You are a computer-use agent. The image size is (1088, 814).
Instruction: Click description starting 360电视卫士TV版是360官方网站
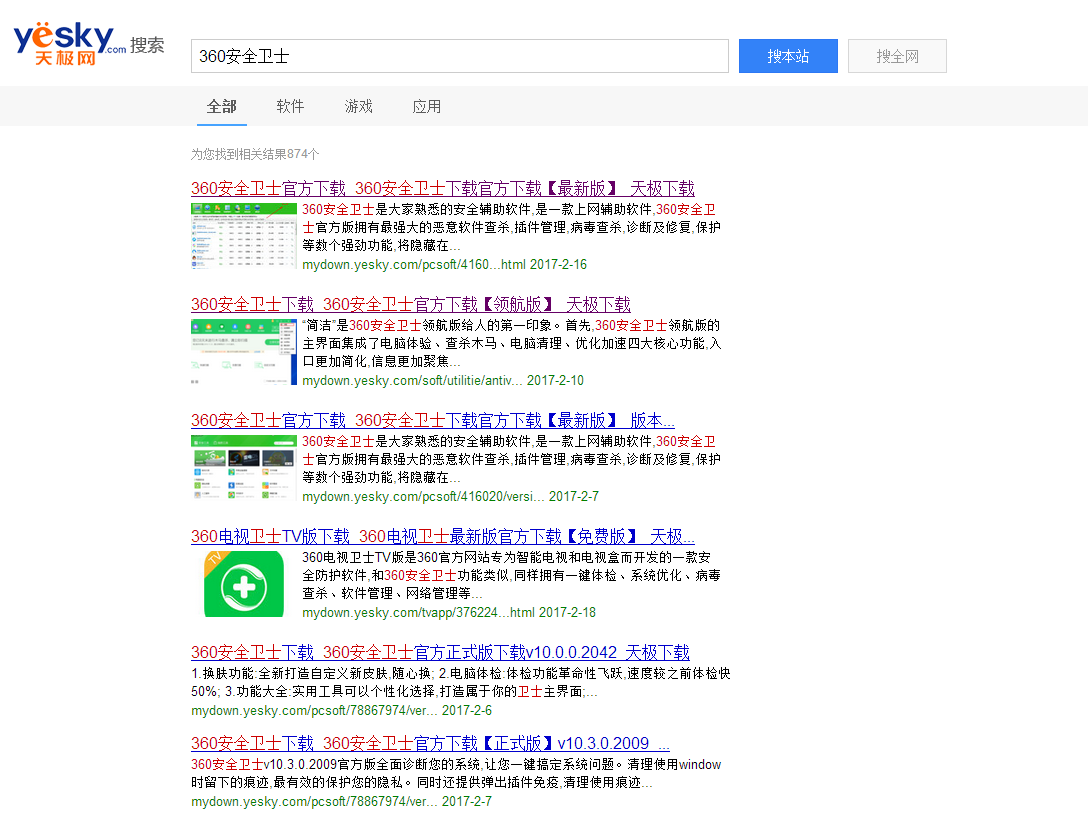512,575
